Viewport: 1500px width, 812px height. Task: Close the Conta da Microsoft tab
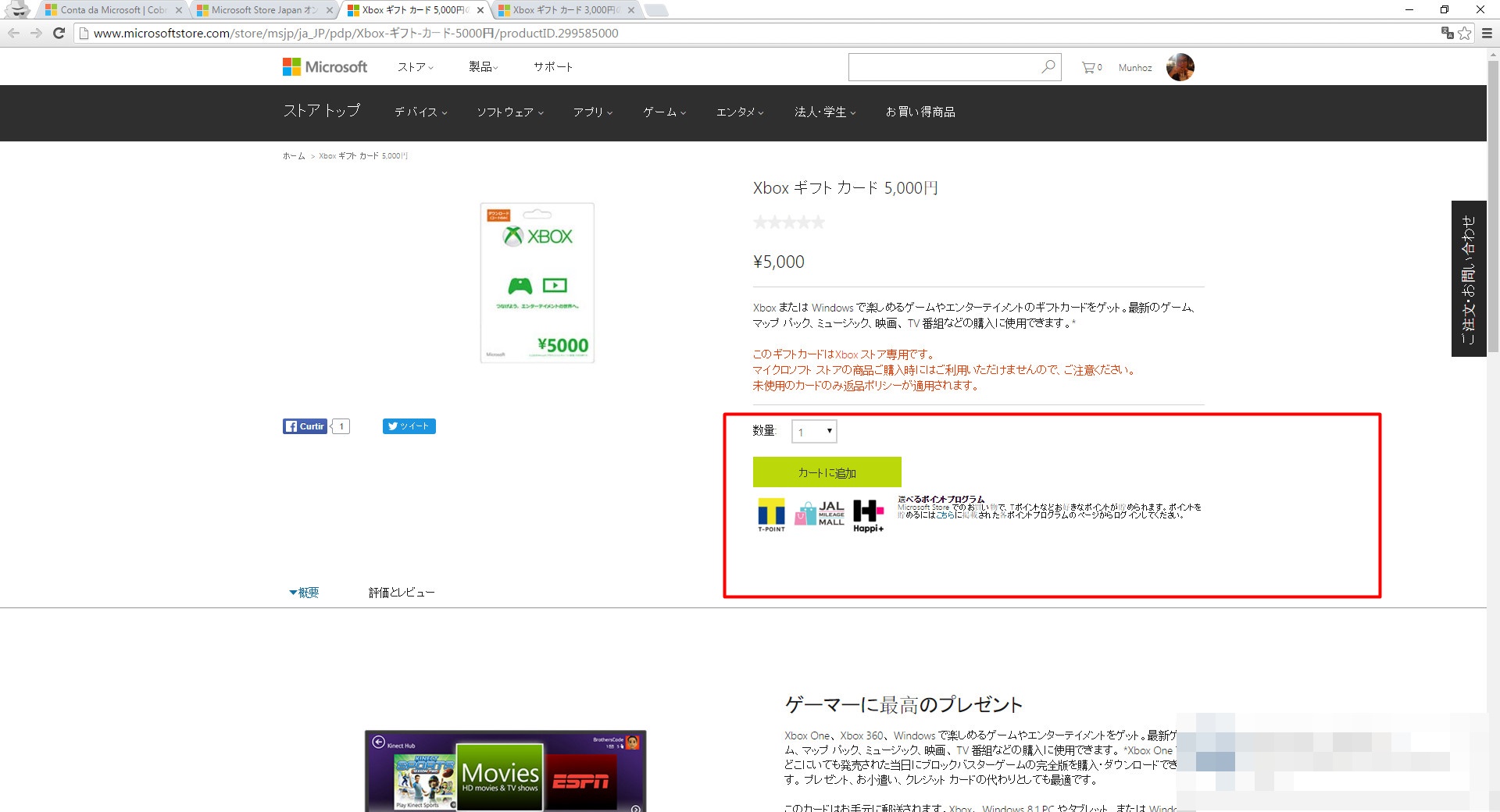(x=178, y=10)
